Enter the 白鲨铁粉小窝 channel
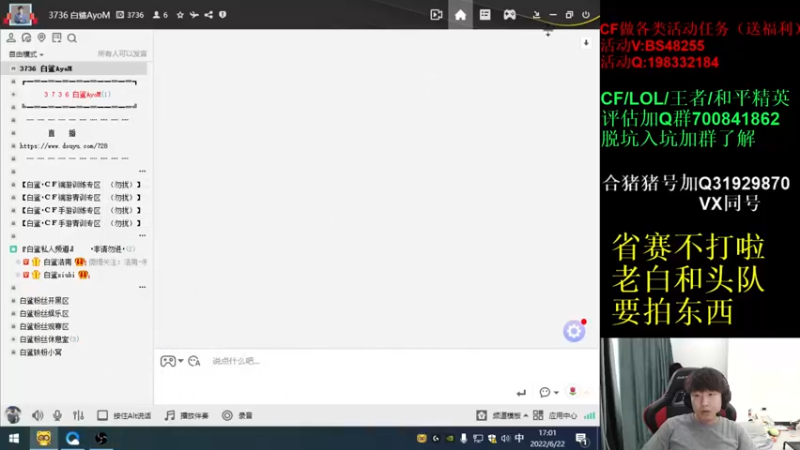This screenshot has width=800, height=450. (x=40, y=353)
